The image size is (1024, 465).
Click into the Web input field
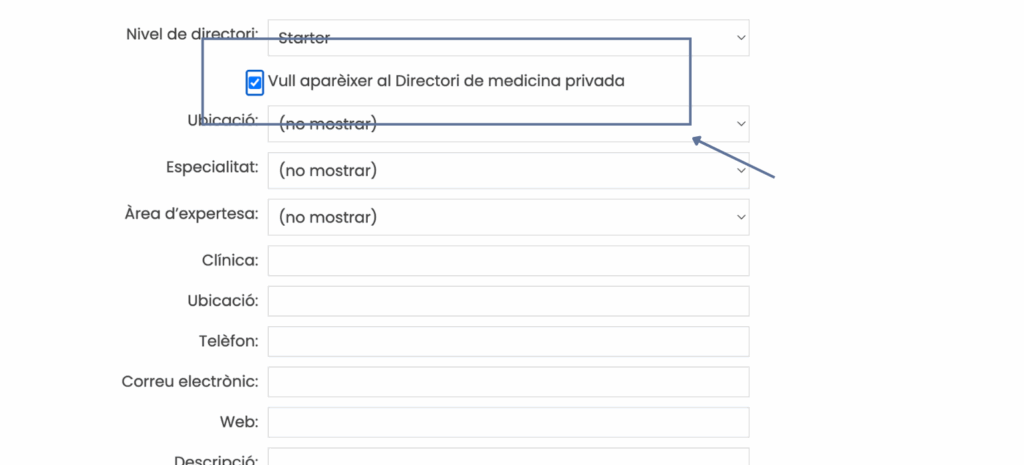click(508, 422)
